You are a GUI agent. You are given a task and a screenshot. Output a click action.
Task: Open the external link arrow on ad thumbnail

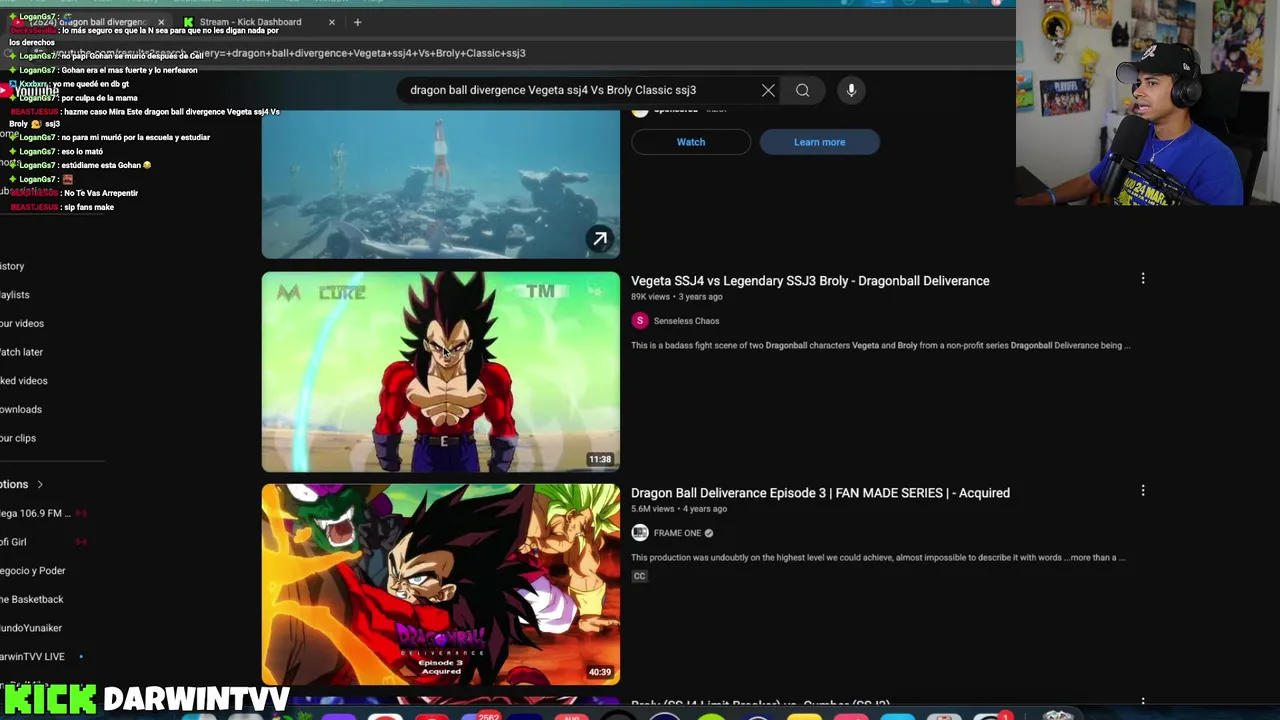(600, 239)
